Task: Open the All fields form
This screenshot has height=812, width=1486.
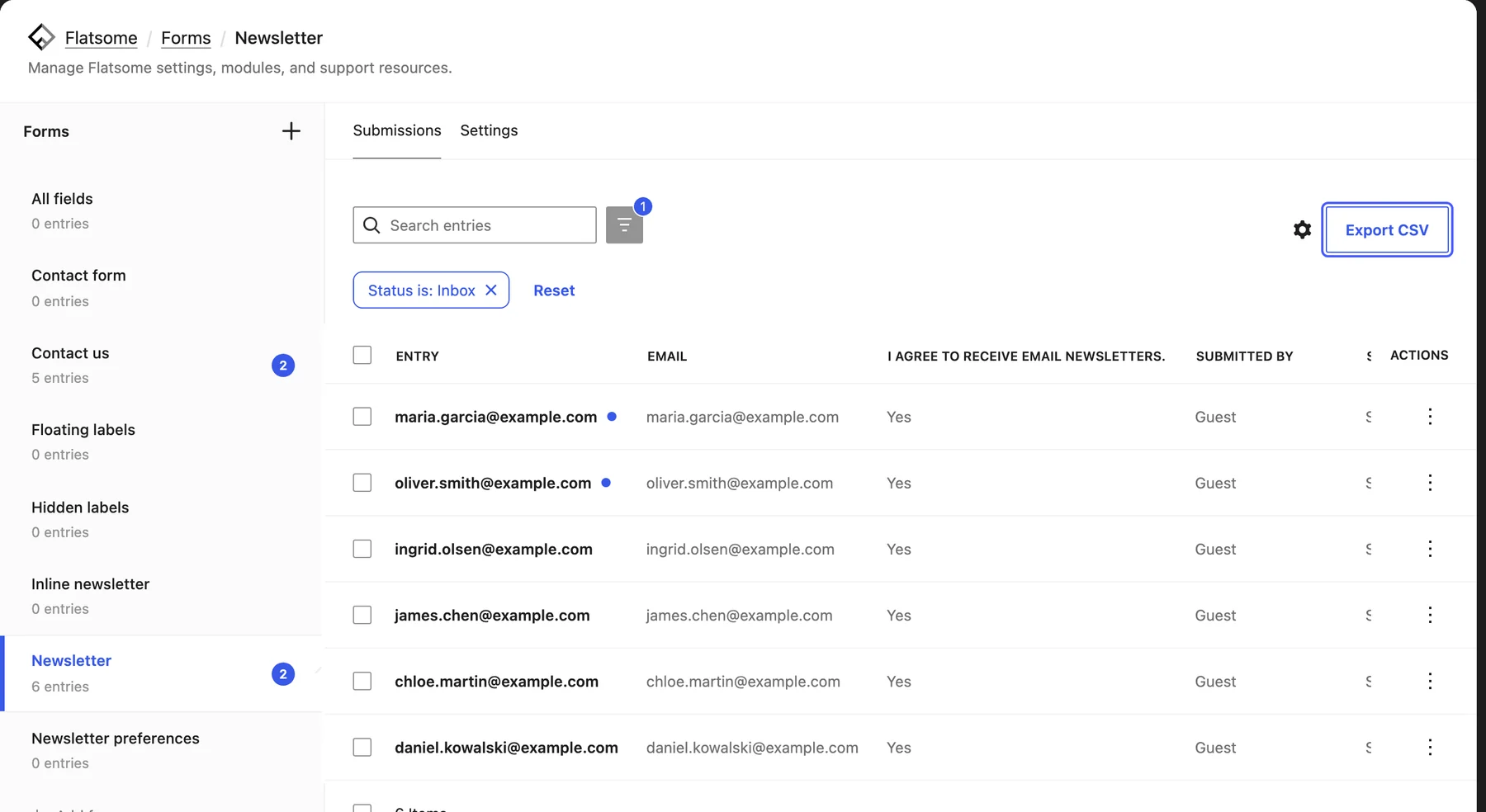Action: click(x=162, y=210)
